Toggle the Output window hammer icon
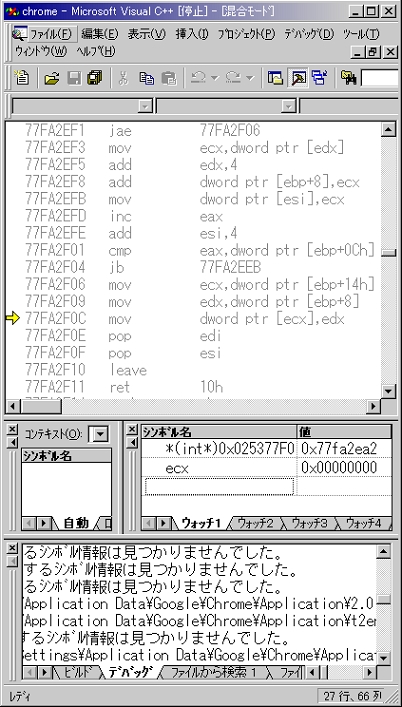 (x=298, y=78)
